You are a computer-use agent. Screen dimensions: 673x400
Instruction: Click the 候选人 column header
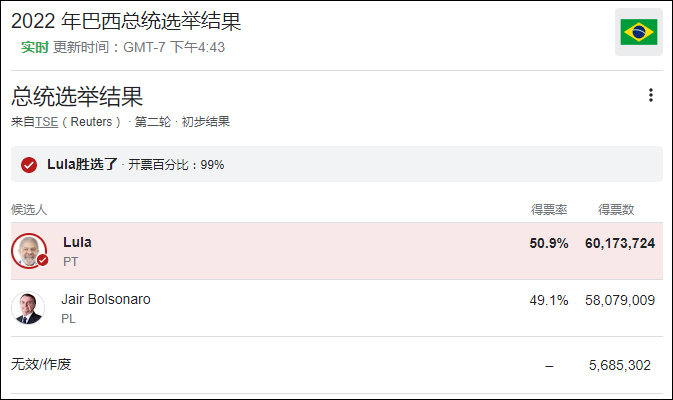pyautogui.click(x=29, y=209)
